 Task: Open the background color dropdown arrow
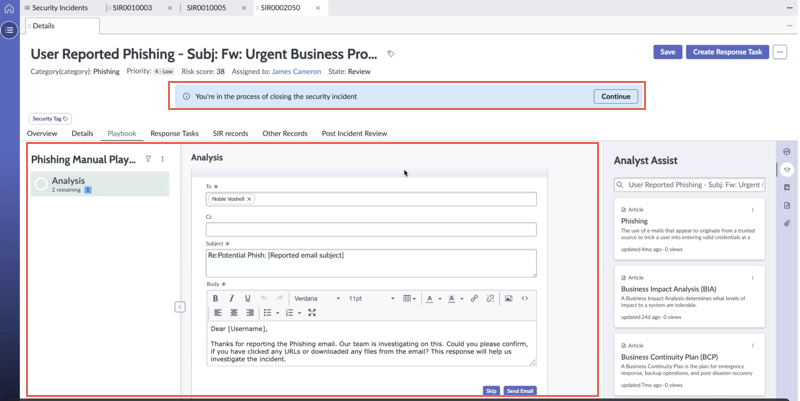point(462,298)
